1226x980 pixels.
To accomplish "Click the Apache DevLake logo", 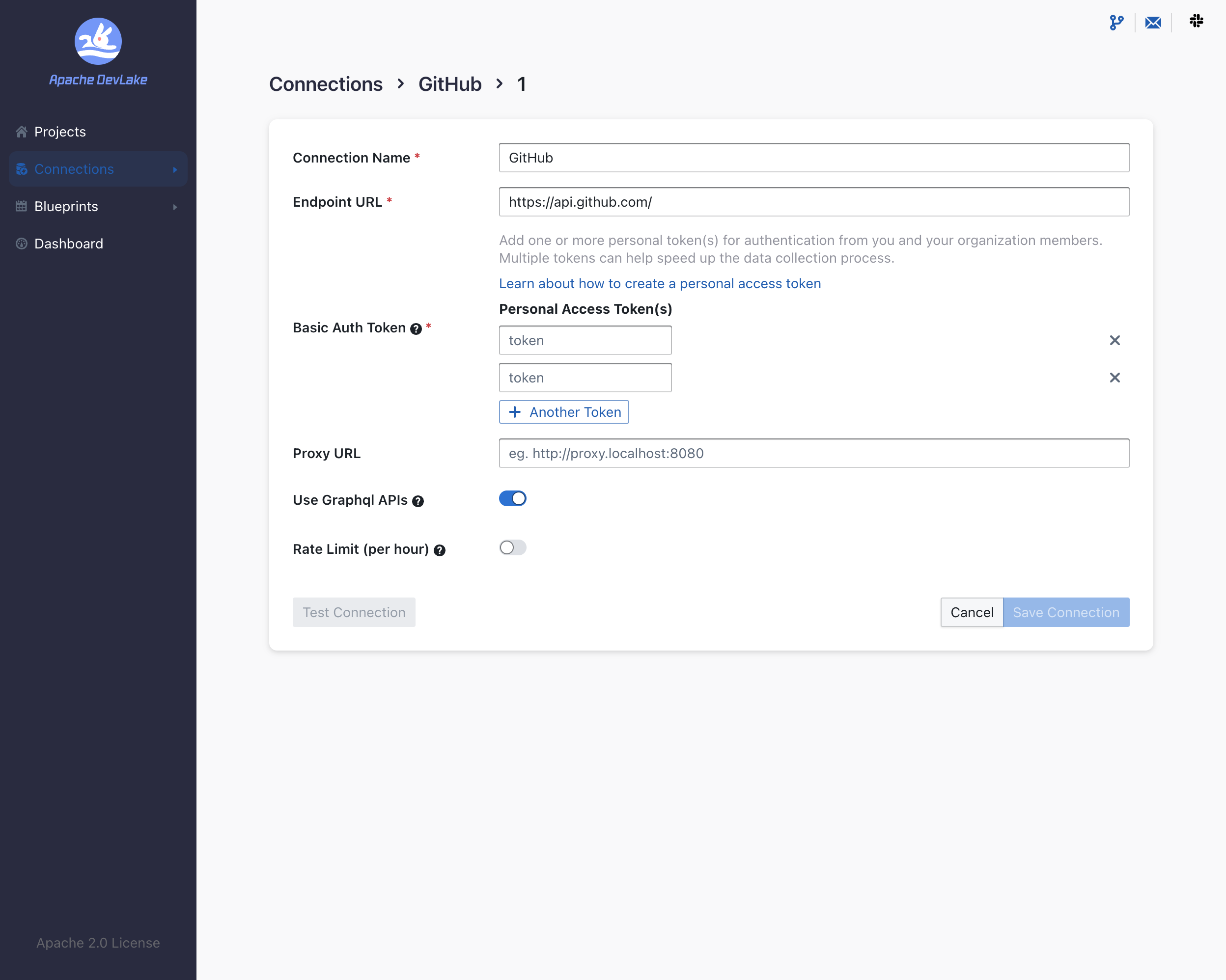I will 98,42.
